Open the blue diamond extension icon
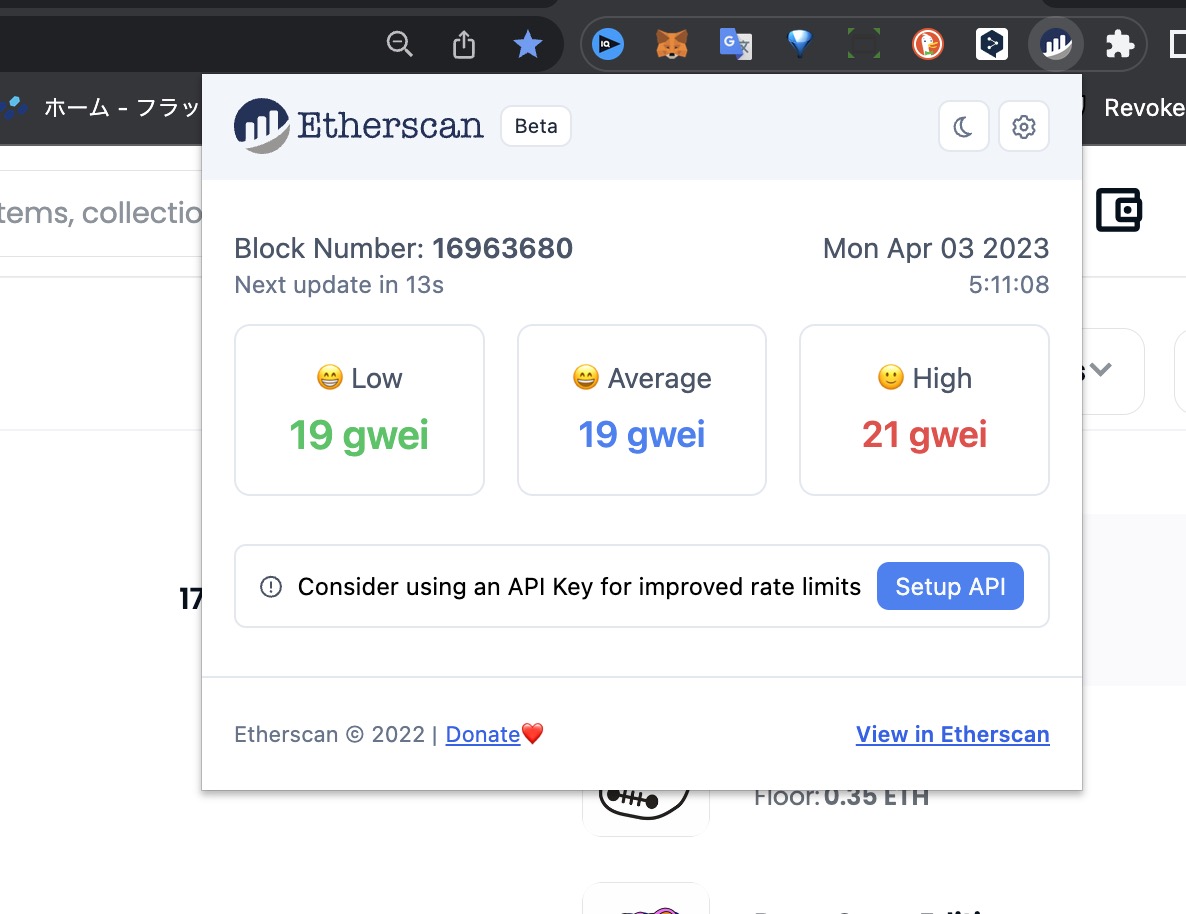The height and width of the screenshot is (914, 1186). point(799,44)
